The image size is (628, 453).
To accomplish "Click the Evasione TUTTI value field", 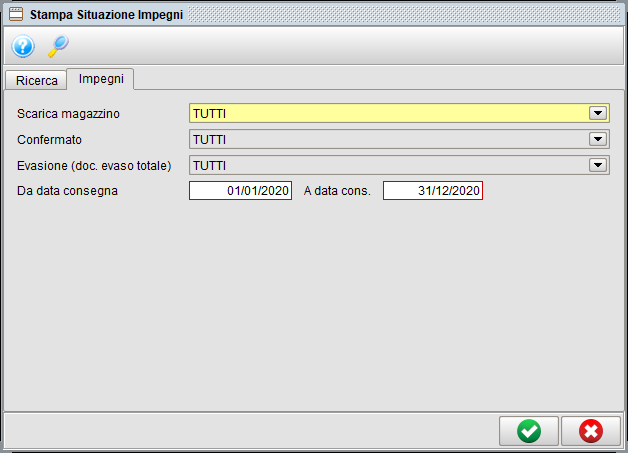I will (388, 165).
